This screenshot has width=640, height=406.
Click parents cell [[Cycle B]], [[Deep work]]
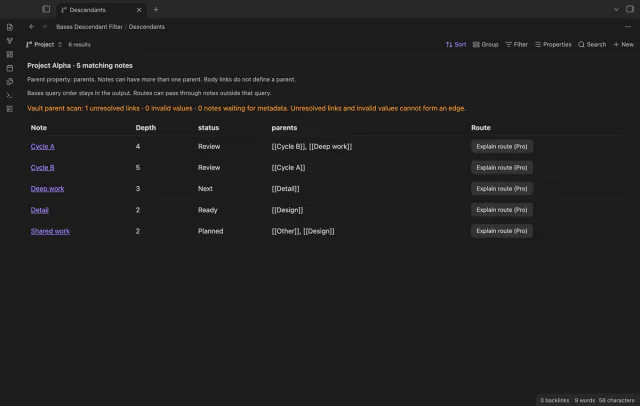coord(312,146)
